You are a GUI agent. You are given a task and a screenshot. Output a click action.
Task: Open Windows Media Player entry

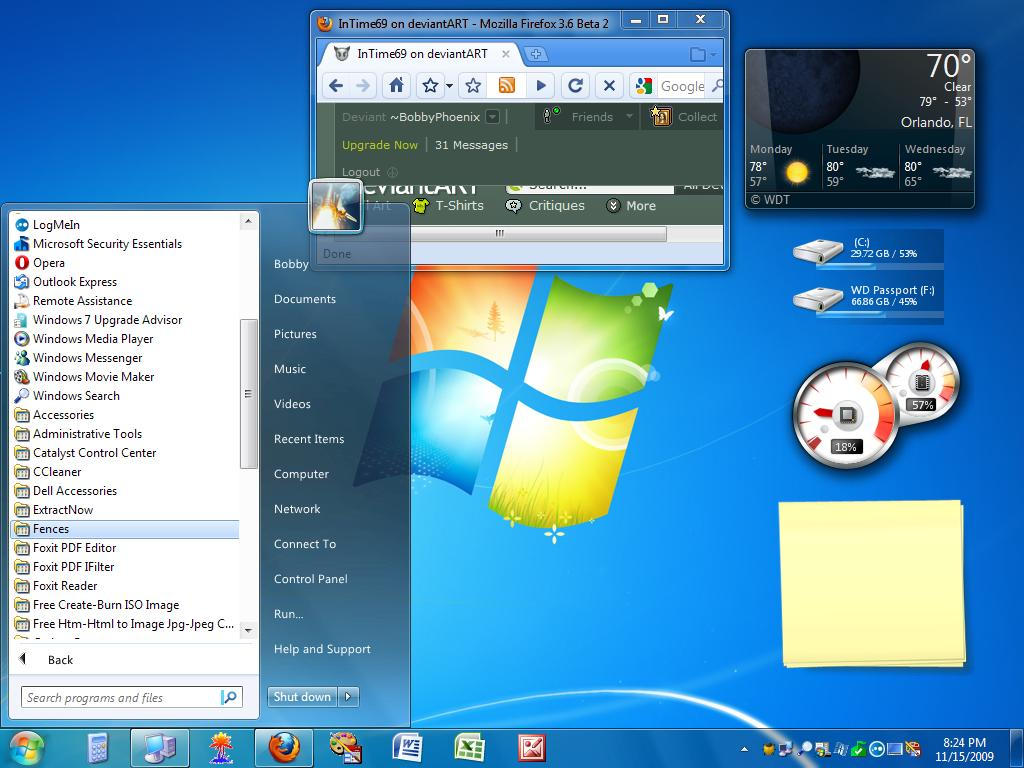click(x=84, y=338)
